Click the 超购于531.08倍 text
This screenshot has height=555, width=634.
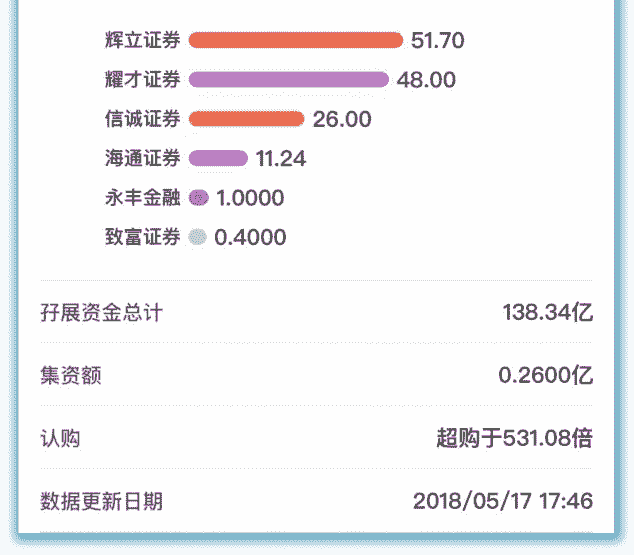[514, 438]
